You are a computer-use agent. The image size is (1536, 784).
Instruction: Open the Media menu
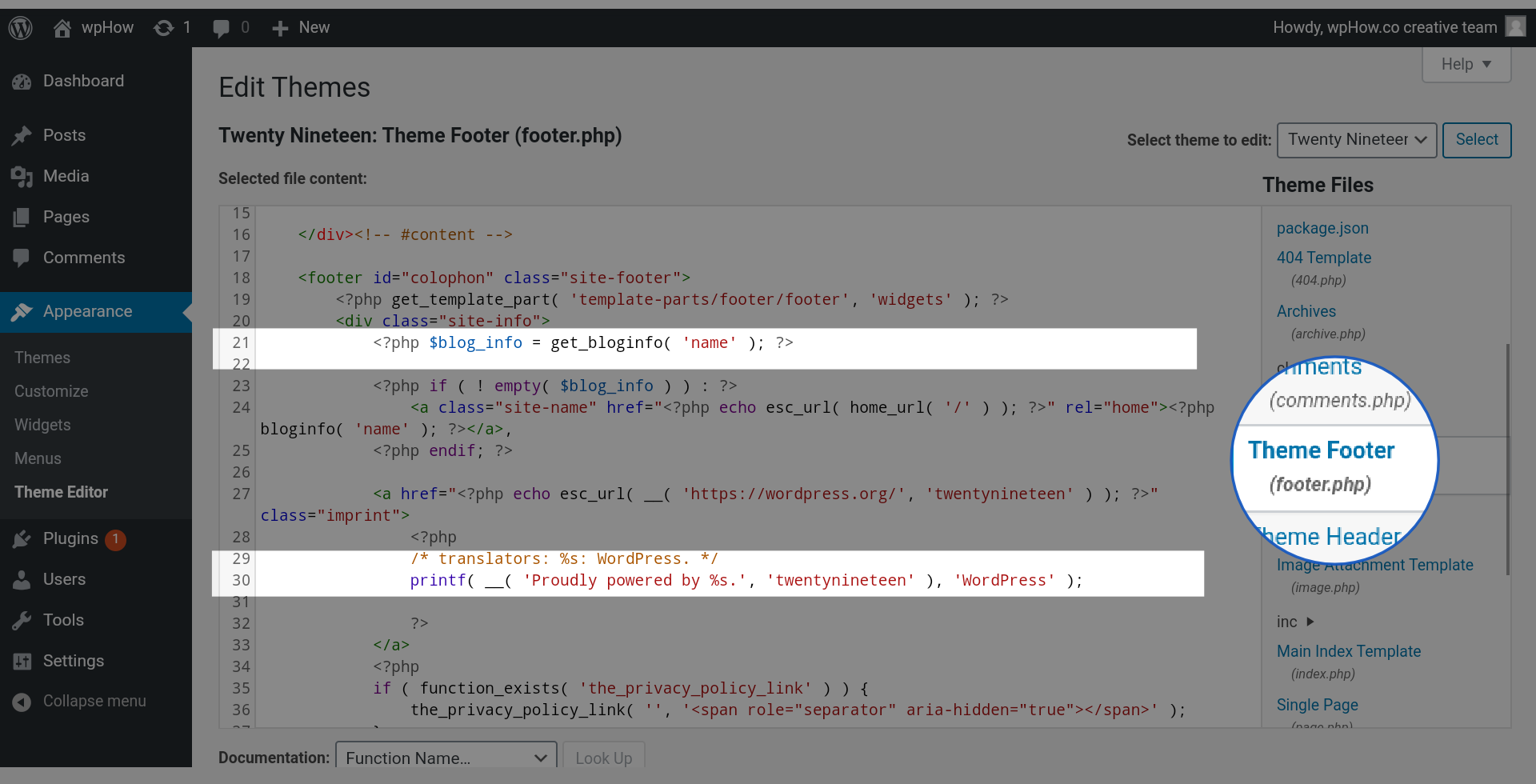pyautogui.click(x=66, y=176)
